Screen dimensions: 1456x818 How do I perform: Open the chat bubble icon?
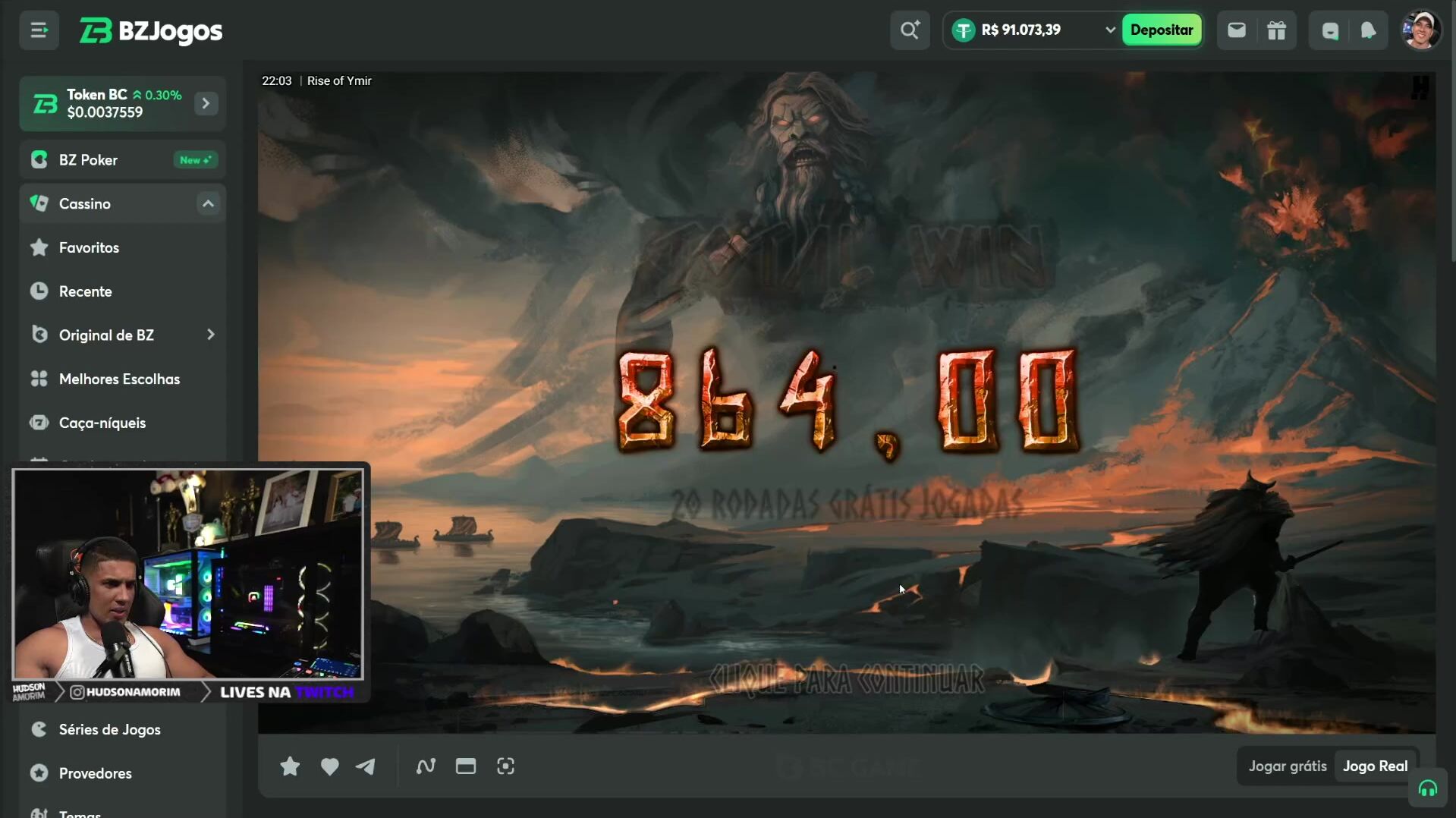pos(1329,30)
